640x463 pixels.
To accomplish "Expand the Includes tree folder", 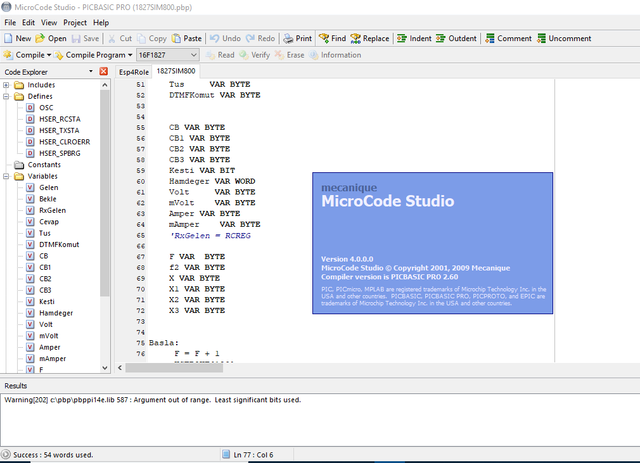I will (x=6, y=85).
